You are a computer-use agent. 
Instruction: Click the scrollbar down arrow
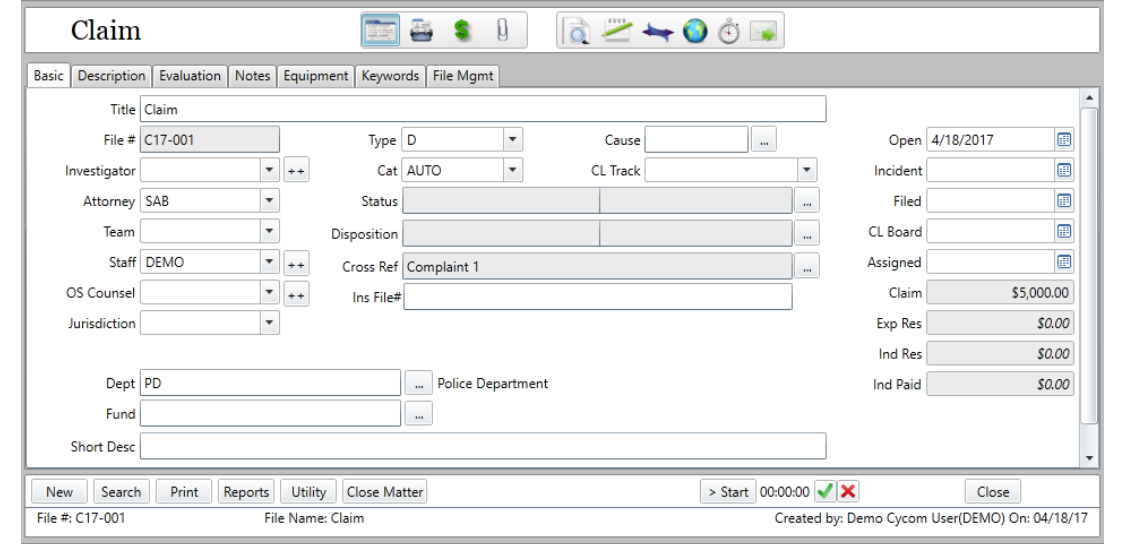click(1089, 458)
